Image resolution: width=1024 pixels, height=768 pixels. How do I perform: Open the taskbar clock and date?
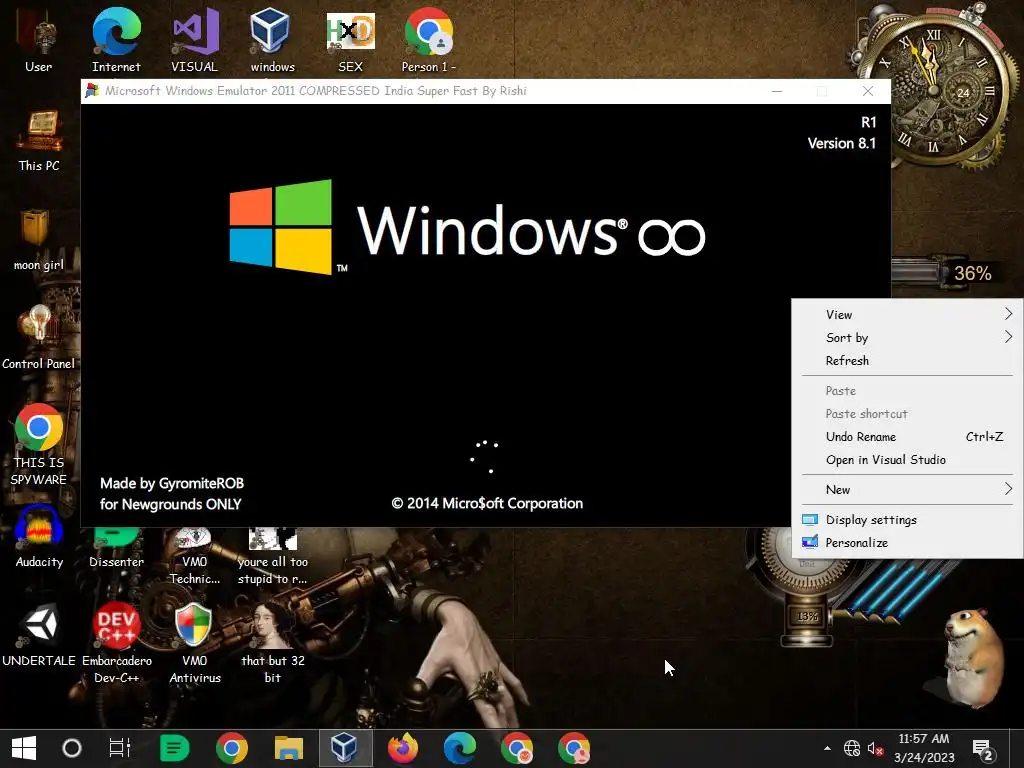point(923,748)
